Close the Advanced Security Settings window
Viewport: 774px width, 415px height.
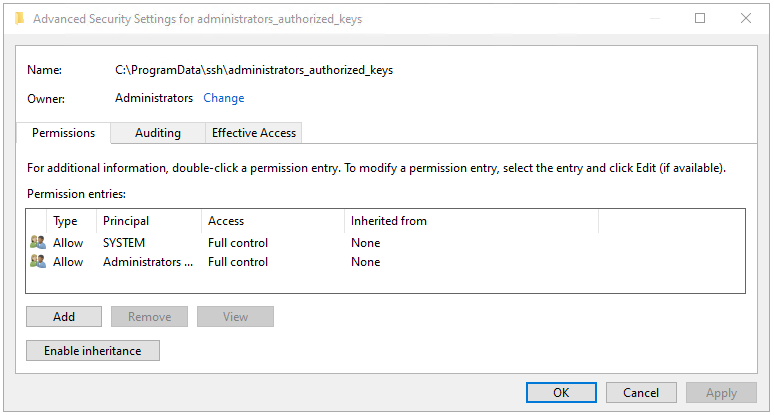(745, 18)
